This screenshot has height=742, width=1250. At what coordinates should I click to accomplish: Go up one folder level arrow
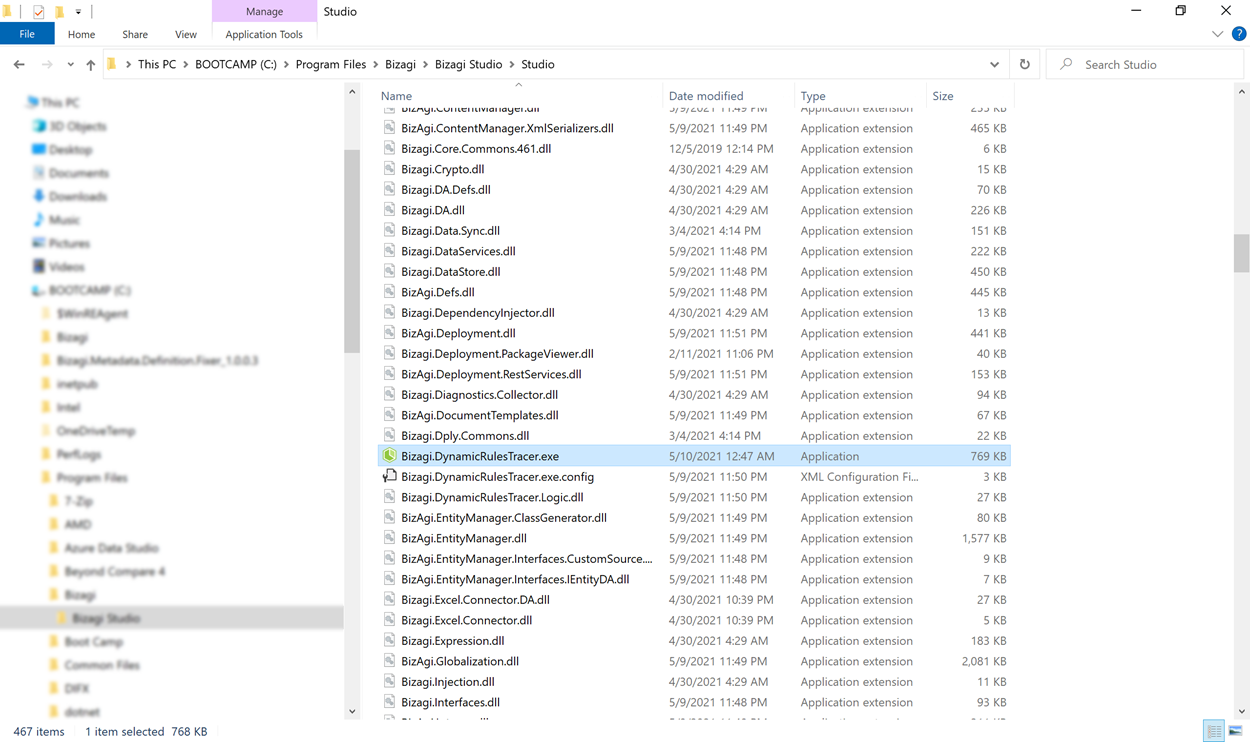(x=91, y=64)
